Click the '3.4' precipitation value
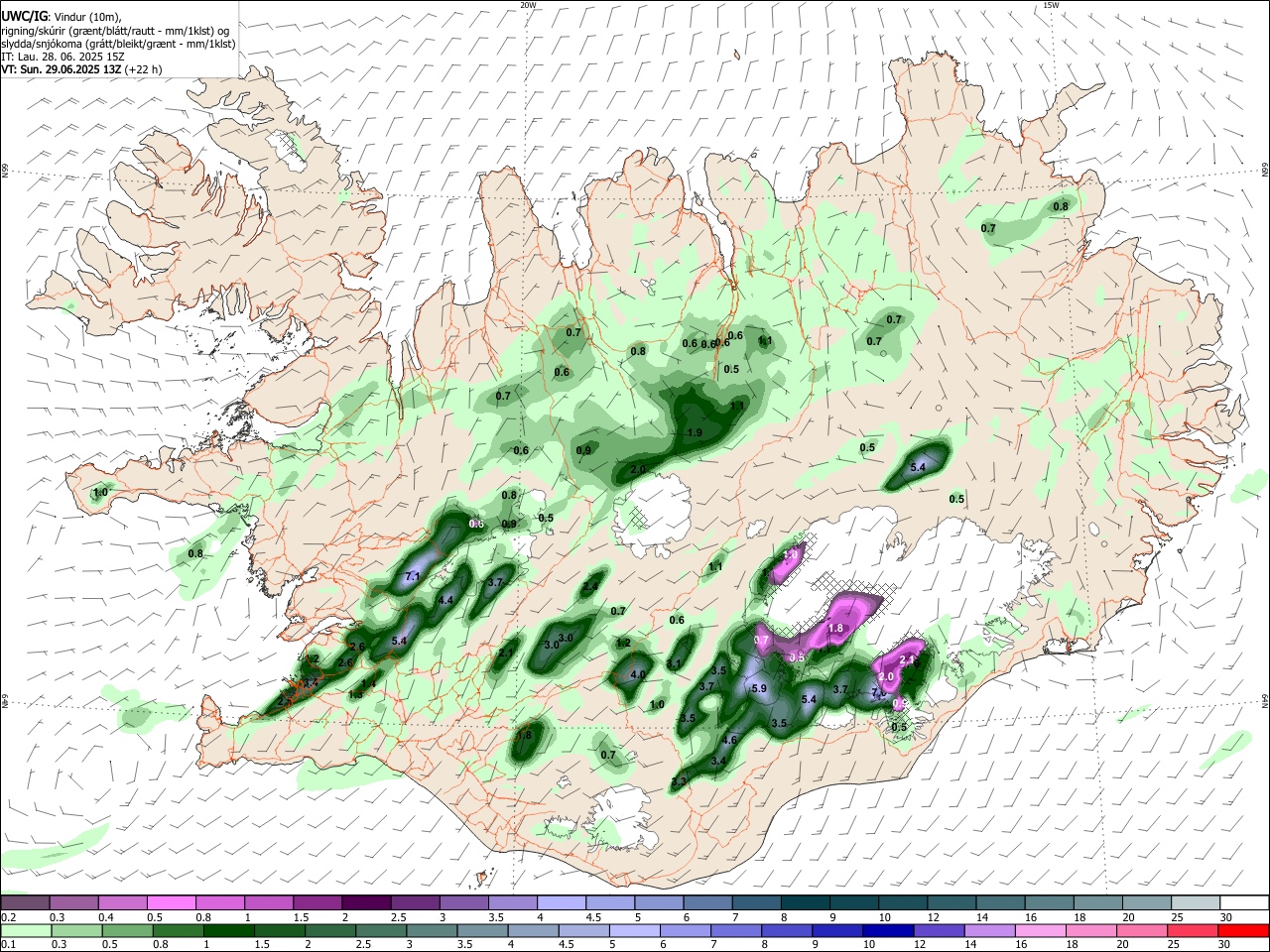Image resolution: width=1270 pixels, height=952 pixels. click(720, 761)
